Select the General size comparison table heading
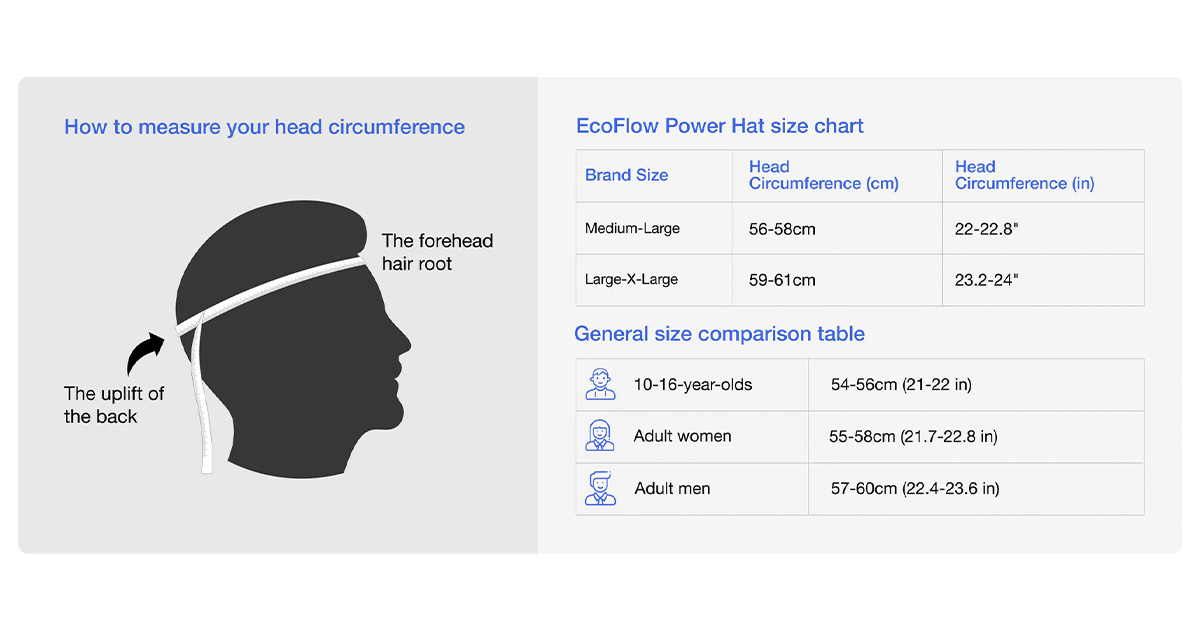The width and height of the screenshot is (1200, 630). click(720, 334)
